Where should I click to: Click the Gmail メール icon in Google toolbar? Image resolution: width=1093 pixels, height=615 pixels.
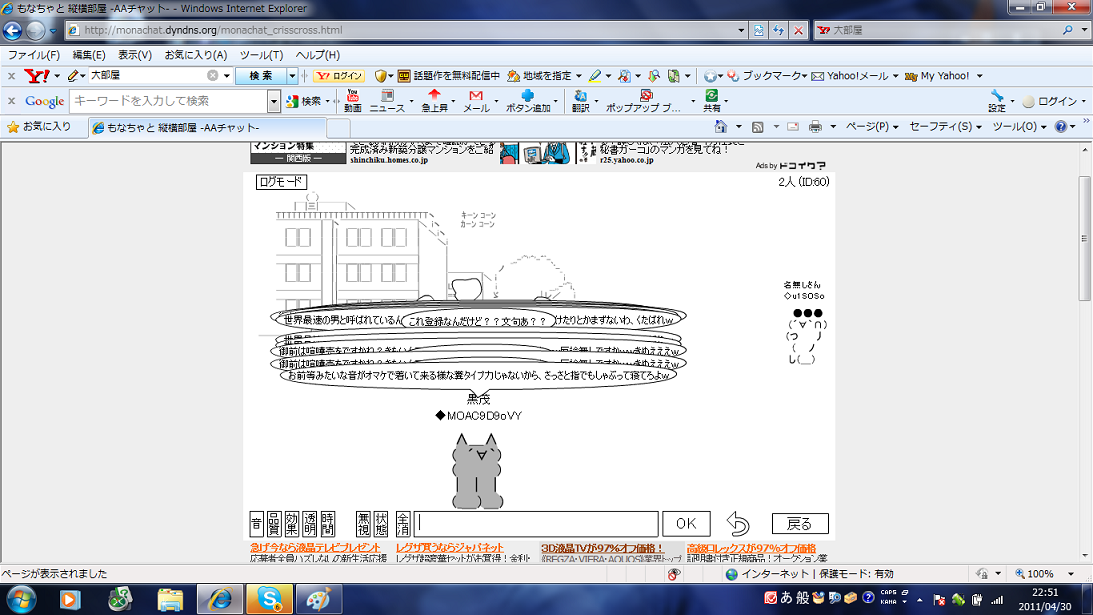(x=476, y=101)
